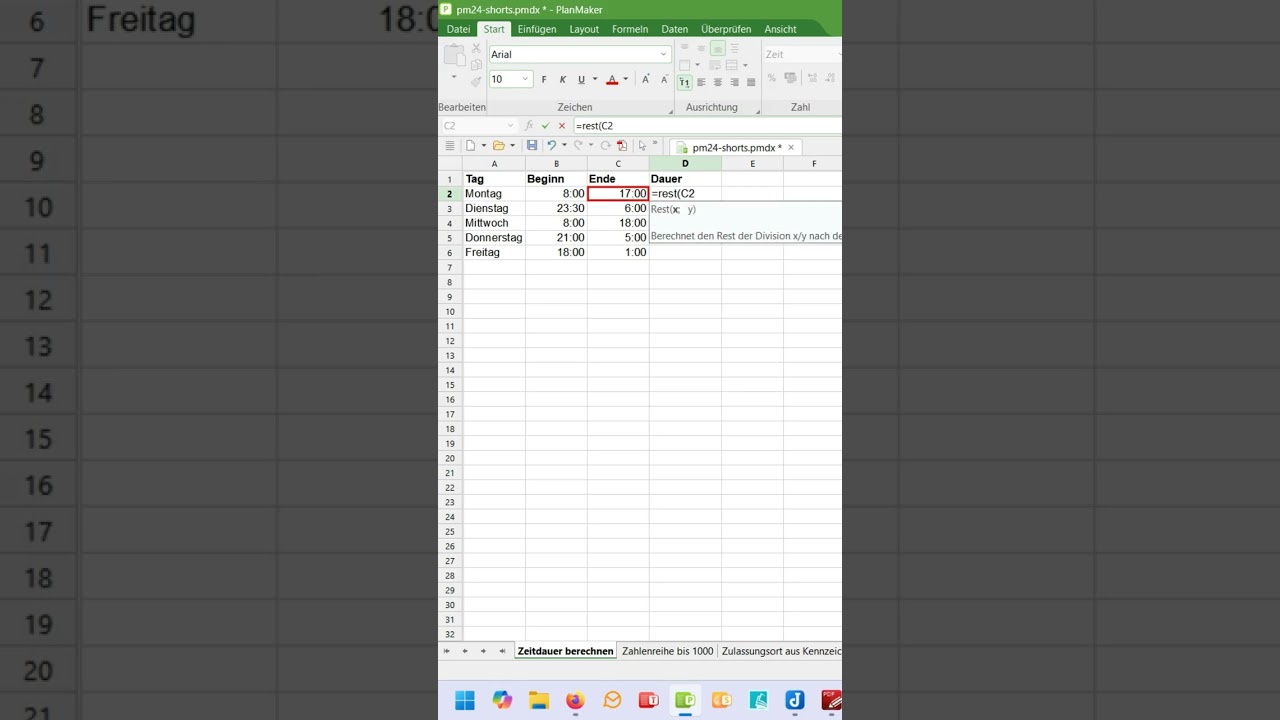Center text horizontally

718,82
